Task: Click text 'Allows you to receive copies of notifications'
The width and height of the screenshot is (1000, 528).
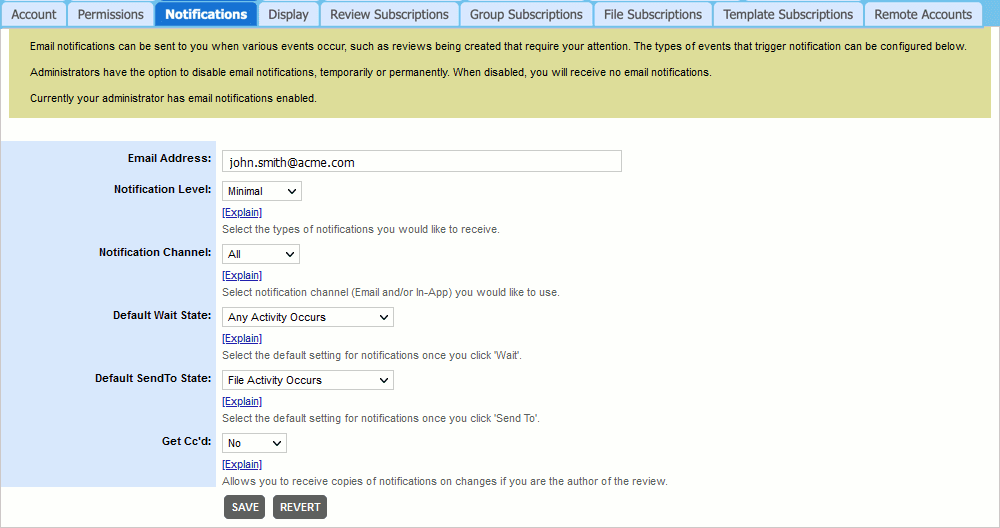Action: 445,481
